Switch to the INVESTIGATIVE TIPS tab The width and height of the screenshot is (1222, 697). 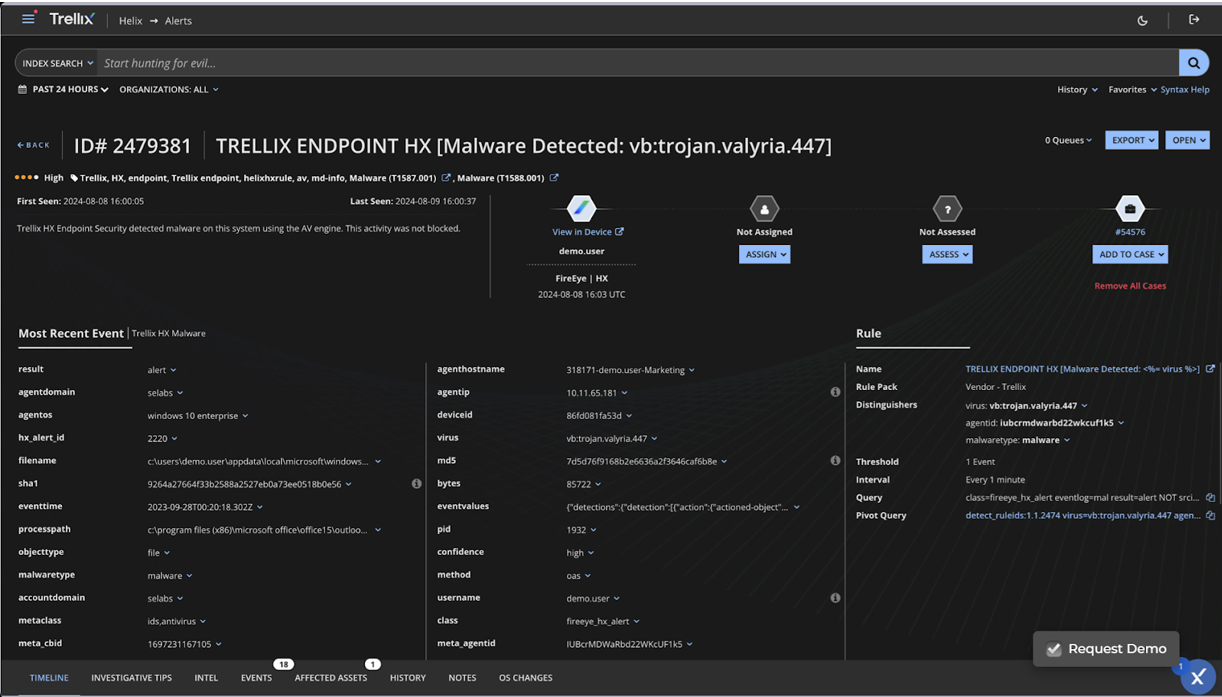[x=131, y=677]
